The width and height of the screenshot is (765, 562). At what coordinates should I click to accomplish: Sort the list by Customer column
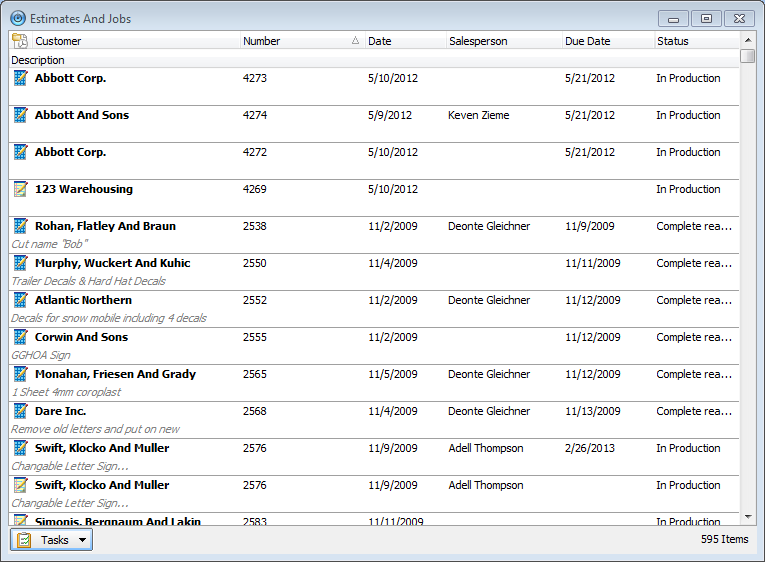tap(135, 41)
